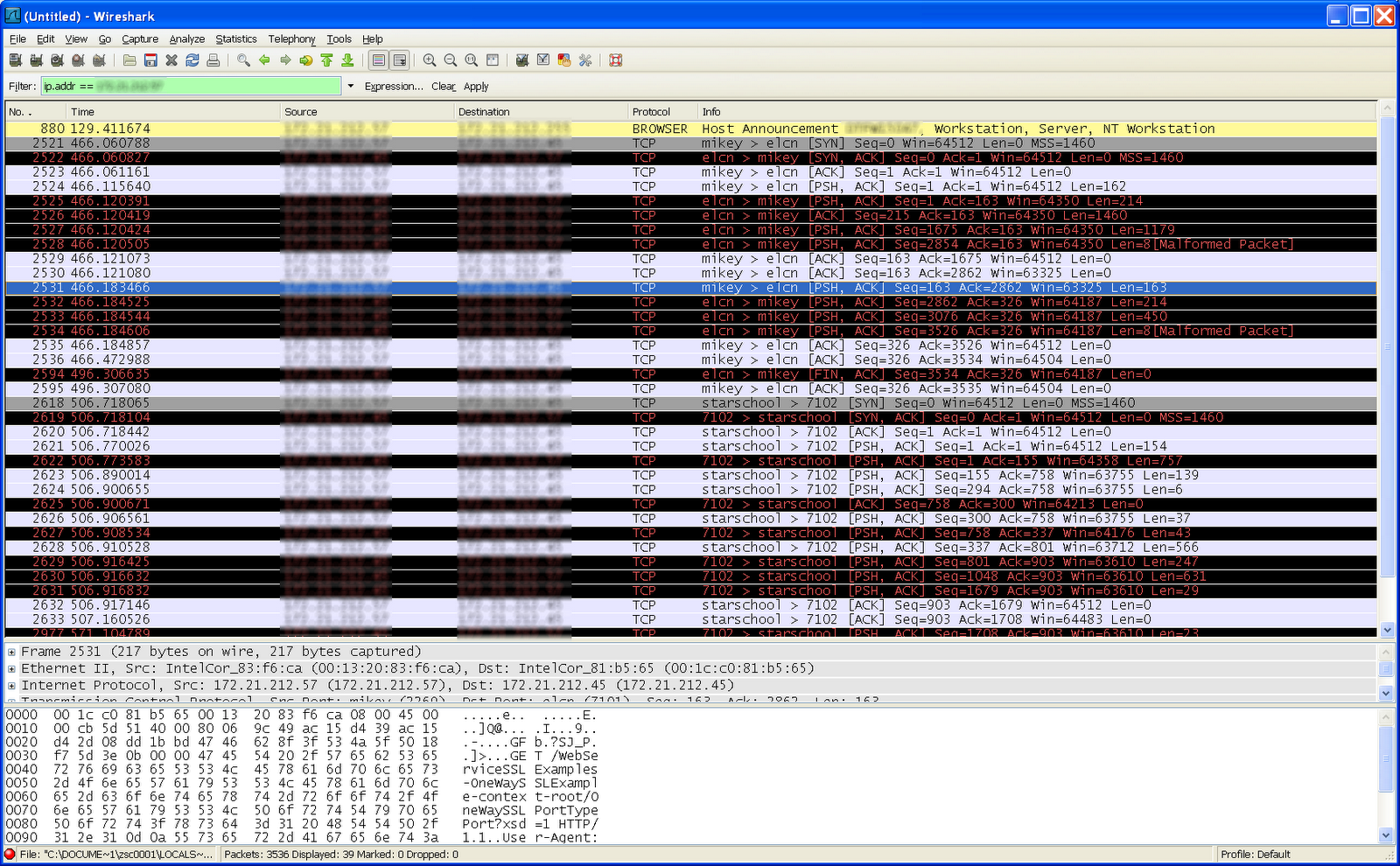Go to packet number icon
The height and width of the screenshot is (866, 1400).
pos(306,60)
